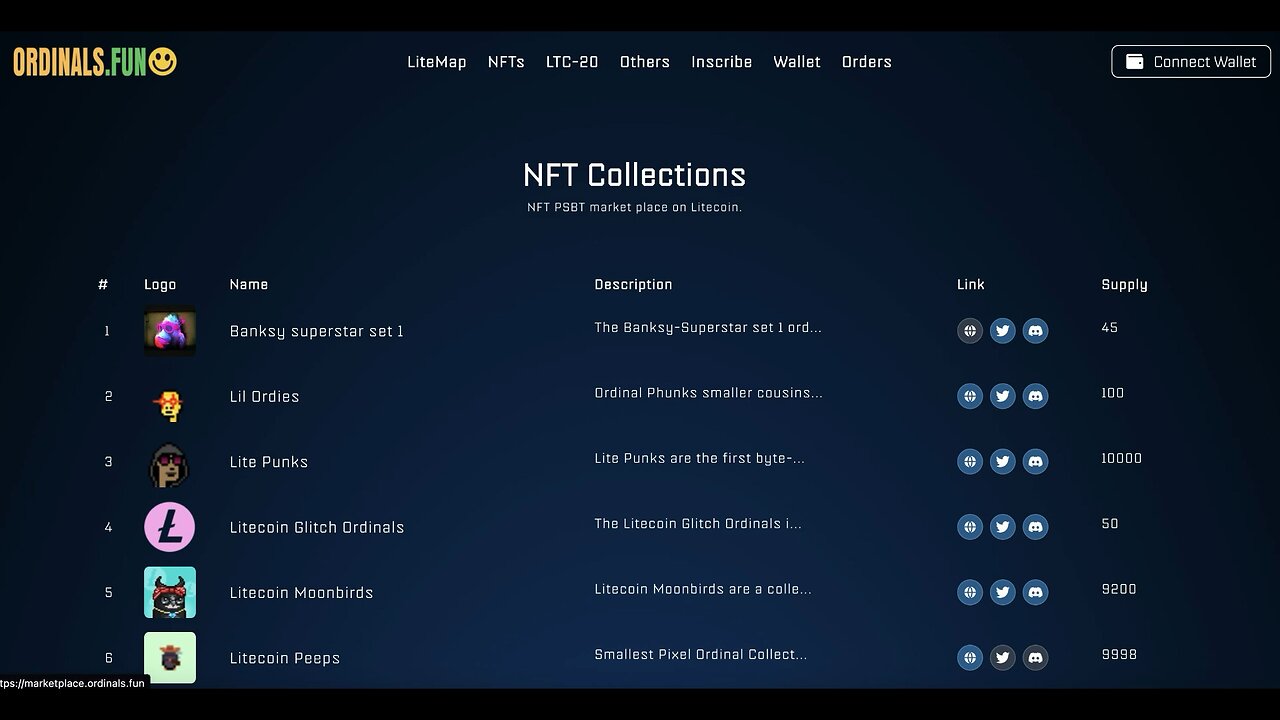Open Discord link for Litecoin Peeps
1280x720 pixels.
coord(1036,657)
